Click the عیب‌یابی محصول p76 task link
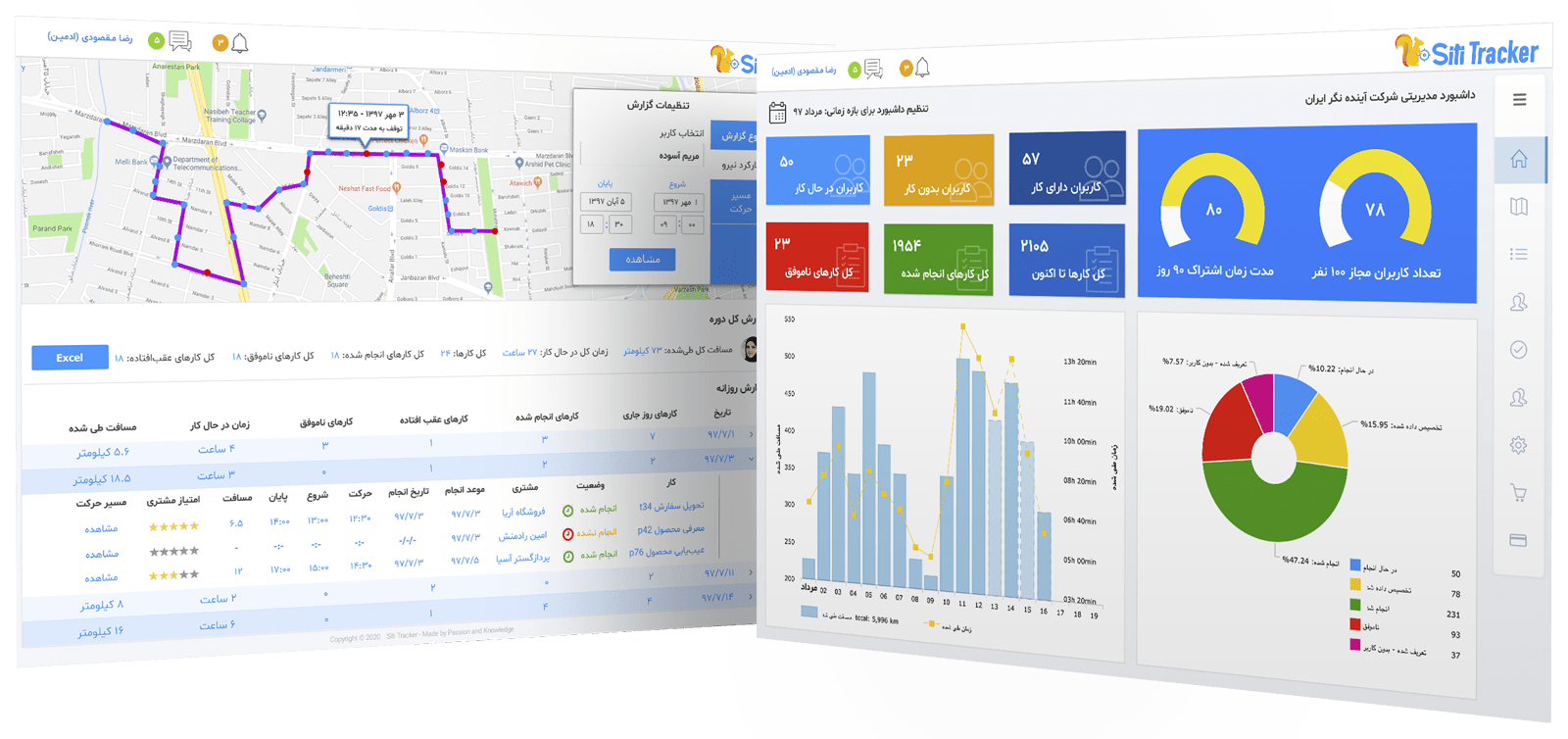1568x739 pixels. click(x=666, y=552)
